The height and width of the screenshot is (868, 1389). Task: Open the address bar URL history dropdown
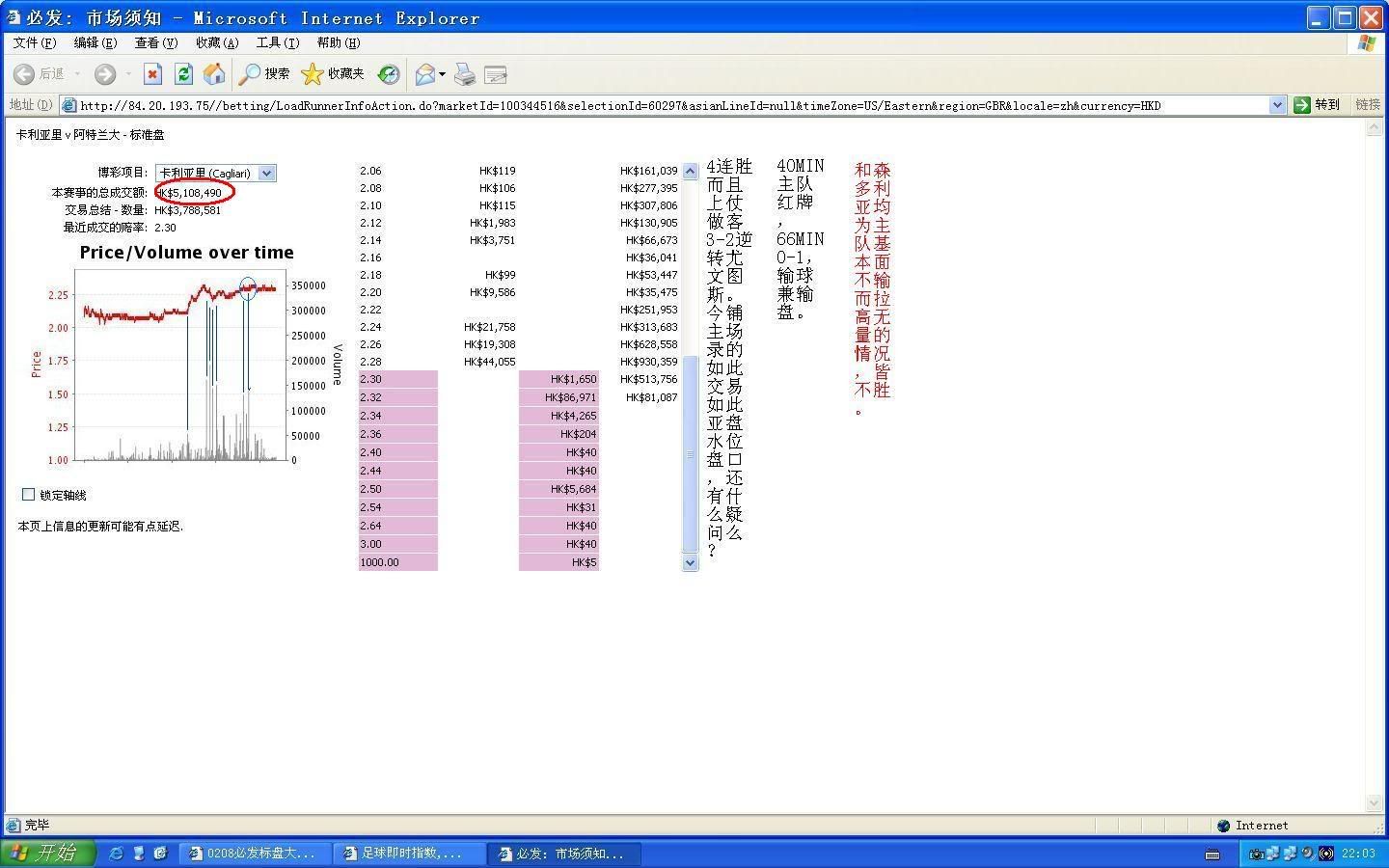(x=1277, y=105)
